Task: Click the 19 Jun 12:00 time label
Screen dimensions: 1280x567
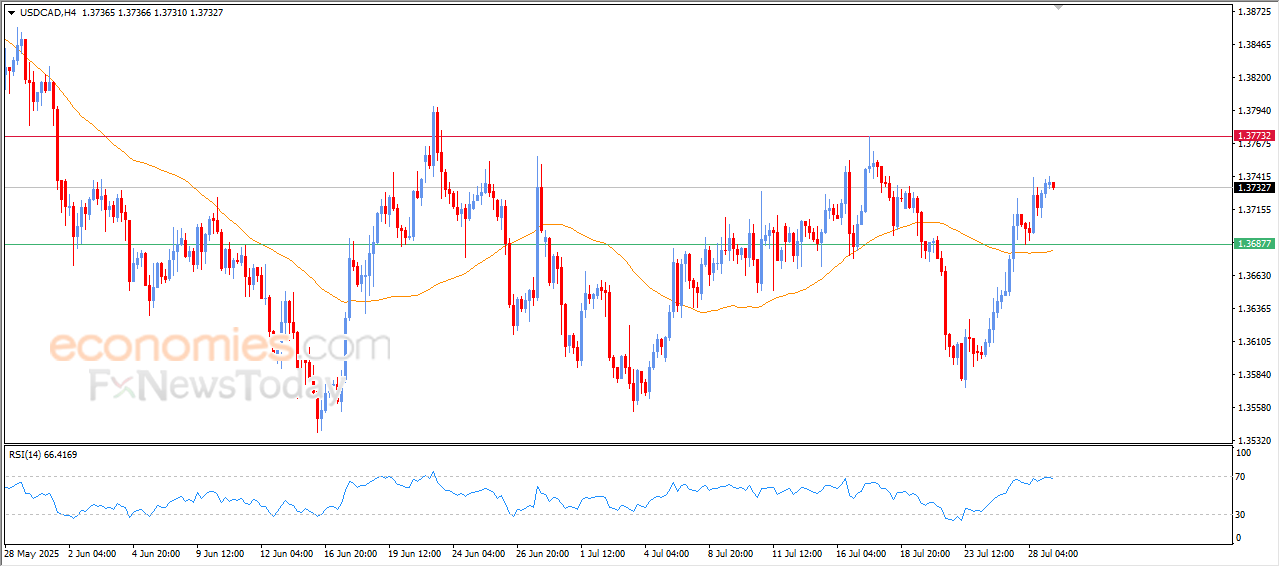Action: click(416, 553)
